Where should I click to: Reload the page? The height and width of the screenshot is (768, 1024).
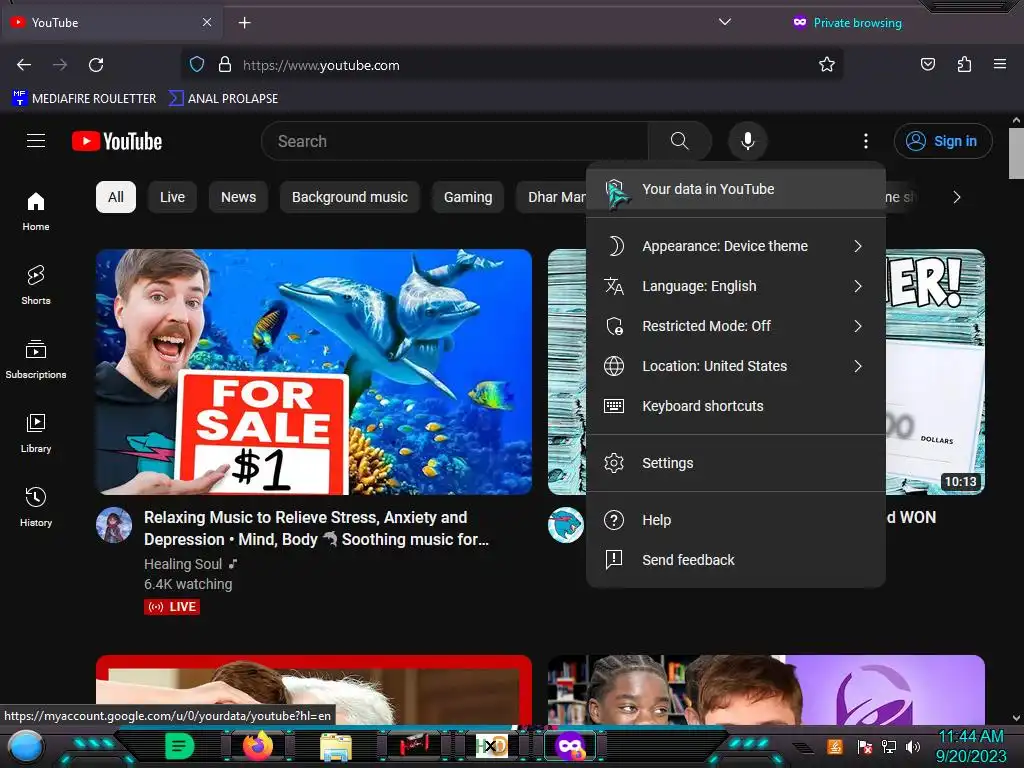point(96,65)
